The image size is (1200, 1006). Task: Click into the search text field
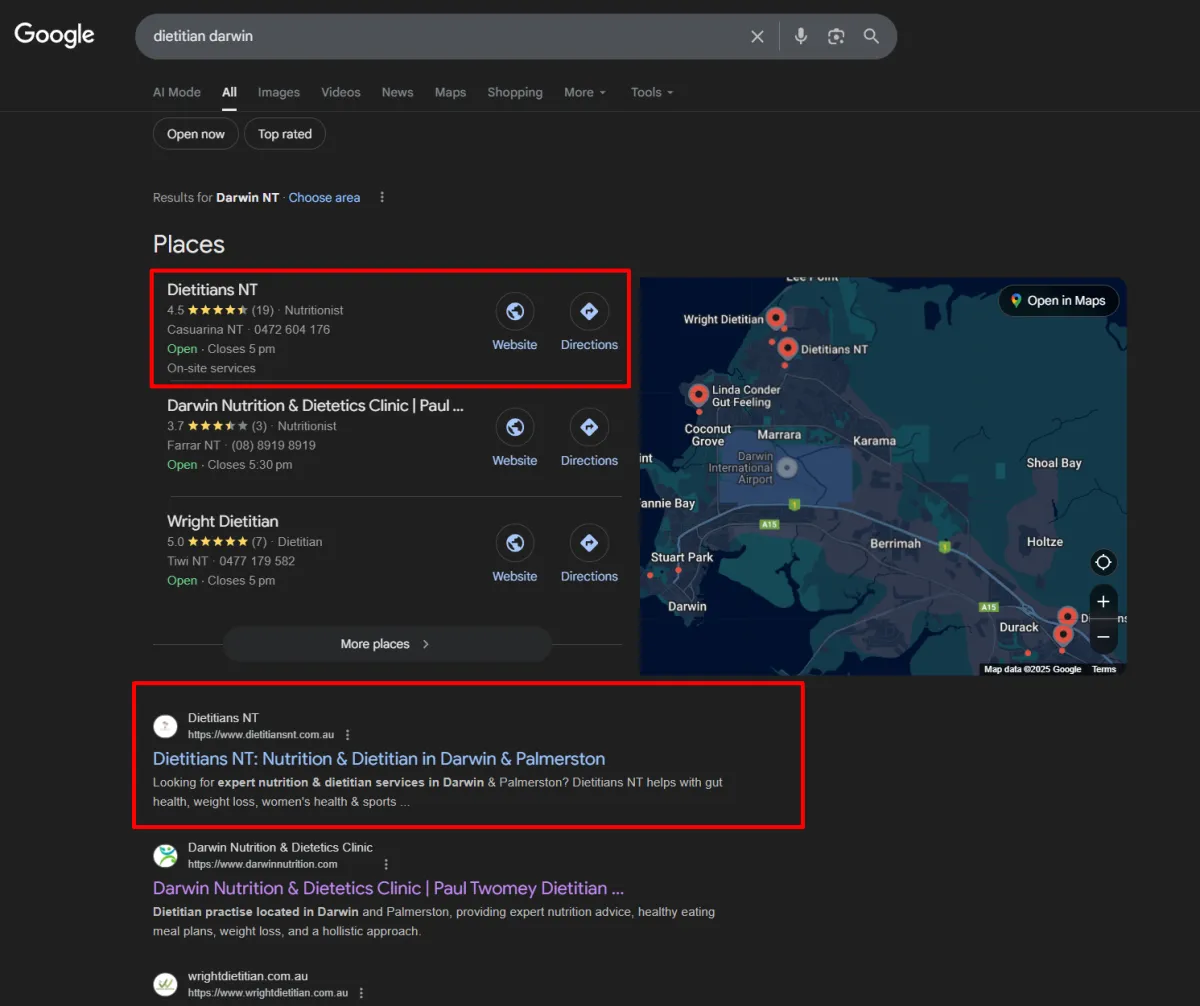coord(440,37)
